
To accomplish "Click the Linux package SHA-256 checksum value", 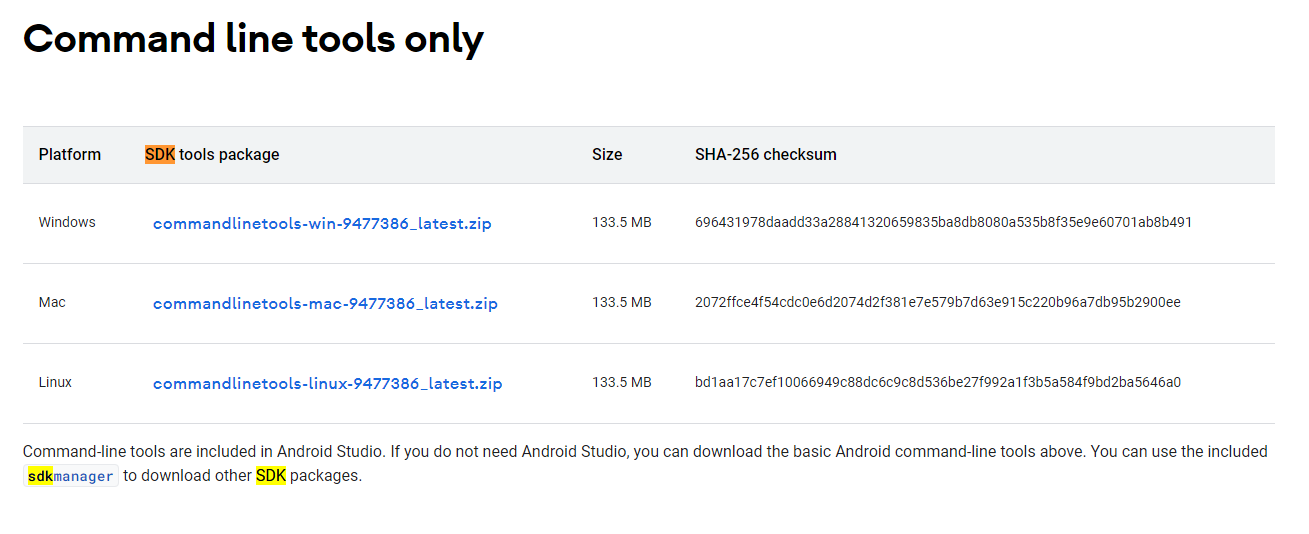I will pyautogui.click(x=938, y=383).
